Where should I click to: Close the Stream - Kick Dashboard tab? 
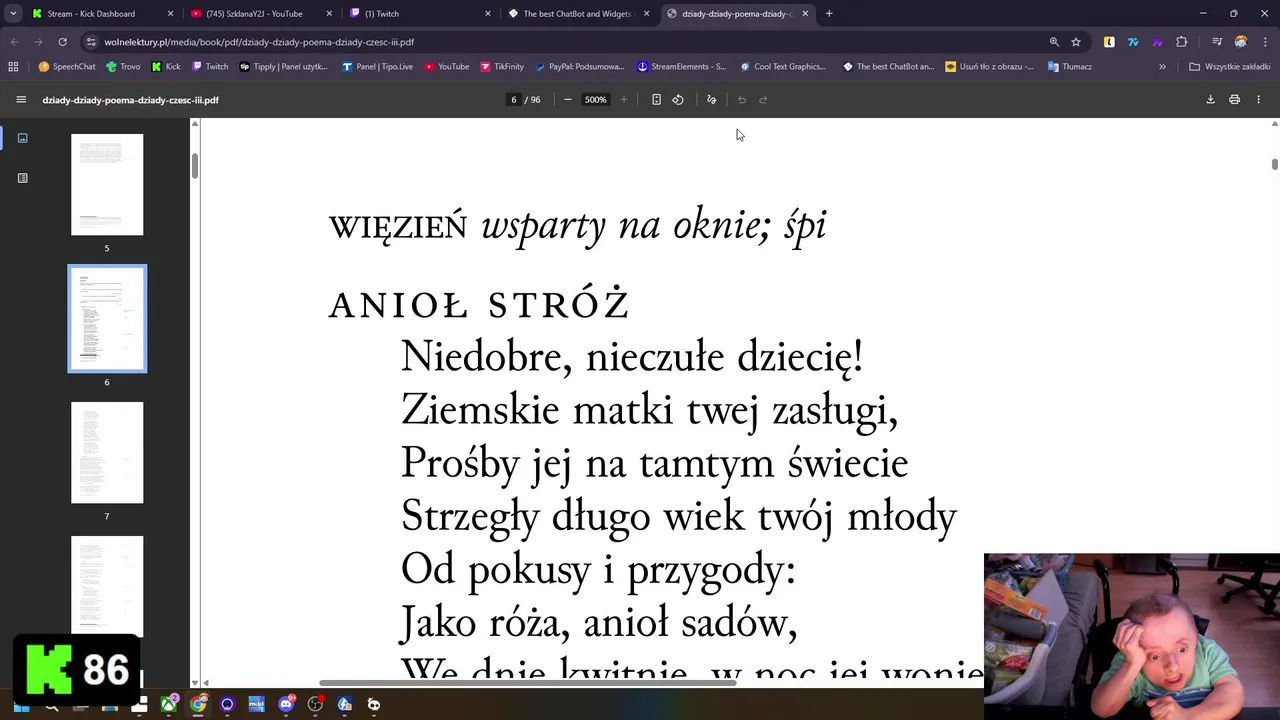(x=170, y=14)
